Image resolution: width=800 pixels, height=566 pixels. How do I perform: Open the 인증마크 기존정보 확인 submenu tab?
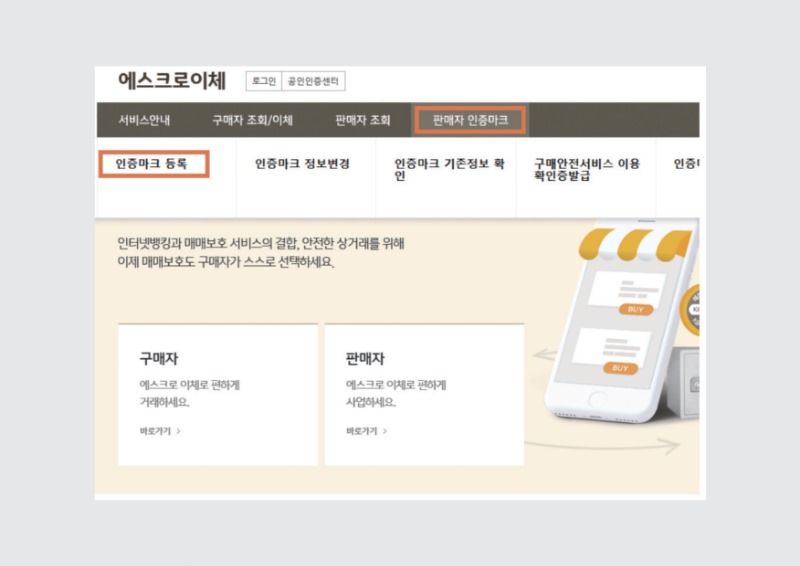pyautogui.click(x=448, y=170)
